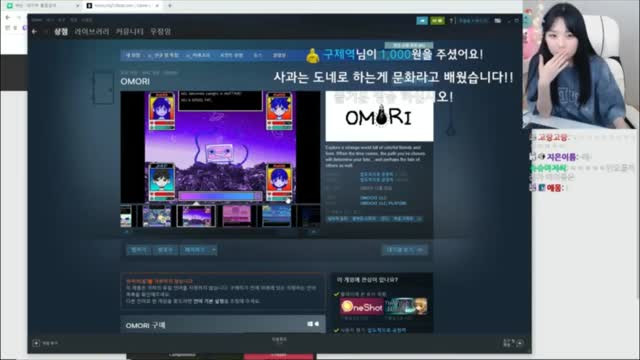The height and width of the screenshot is (360, 640).
Task: Open the 커뮤니티 (Community) menu
Action: coord(129,31)
